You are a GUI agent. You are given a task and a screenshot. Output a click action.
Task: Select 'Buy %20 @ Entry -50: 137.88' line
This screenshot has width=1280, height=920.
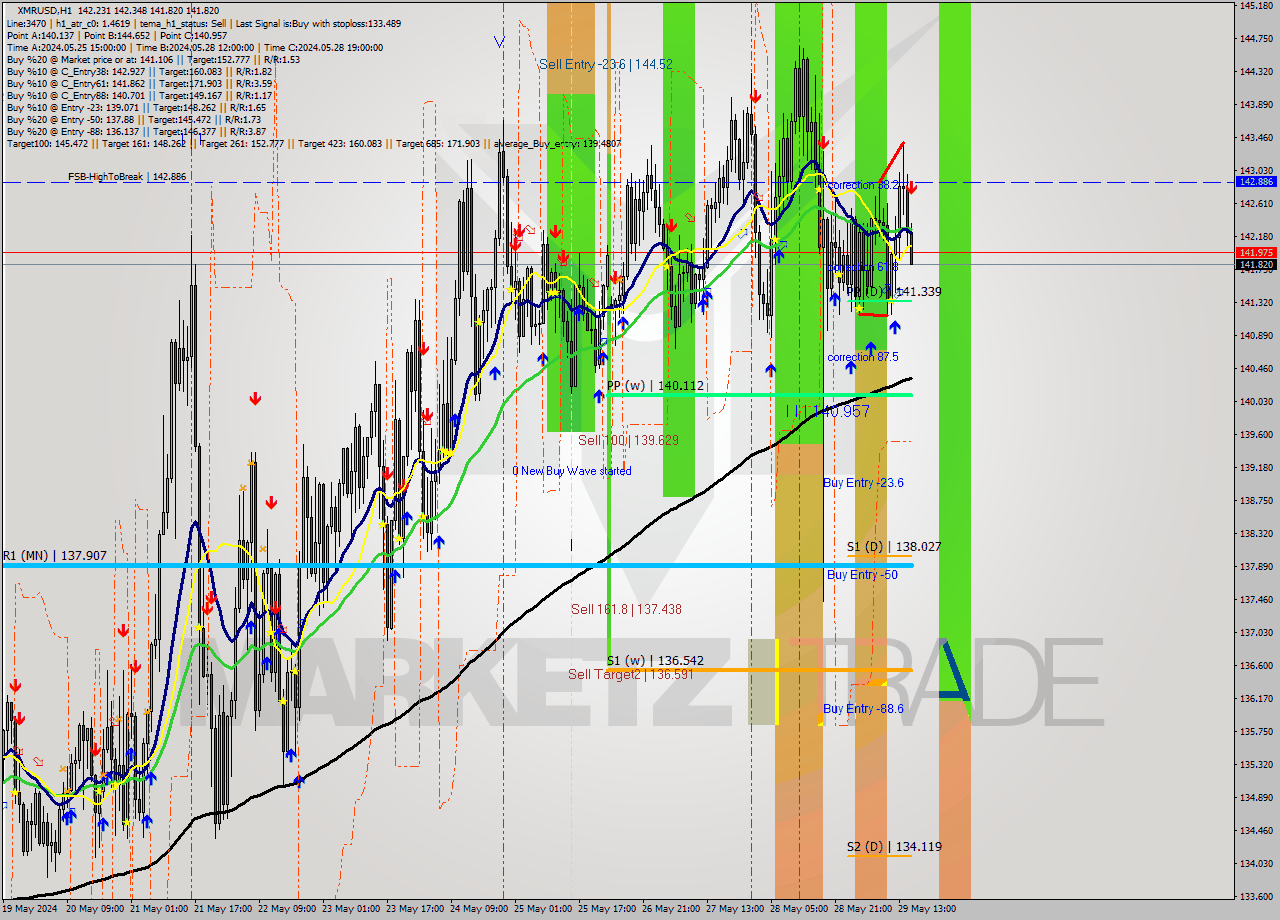click(x=136, y=119)
